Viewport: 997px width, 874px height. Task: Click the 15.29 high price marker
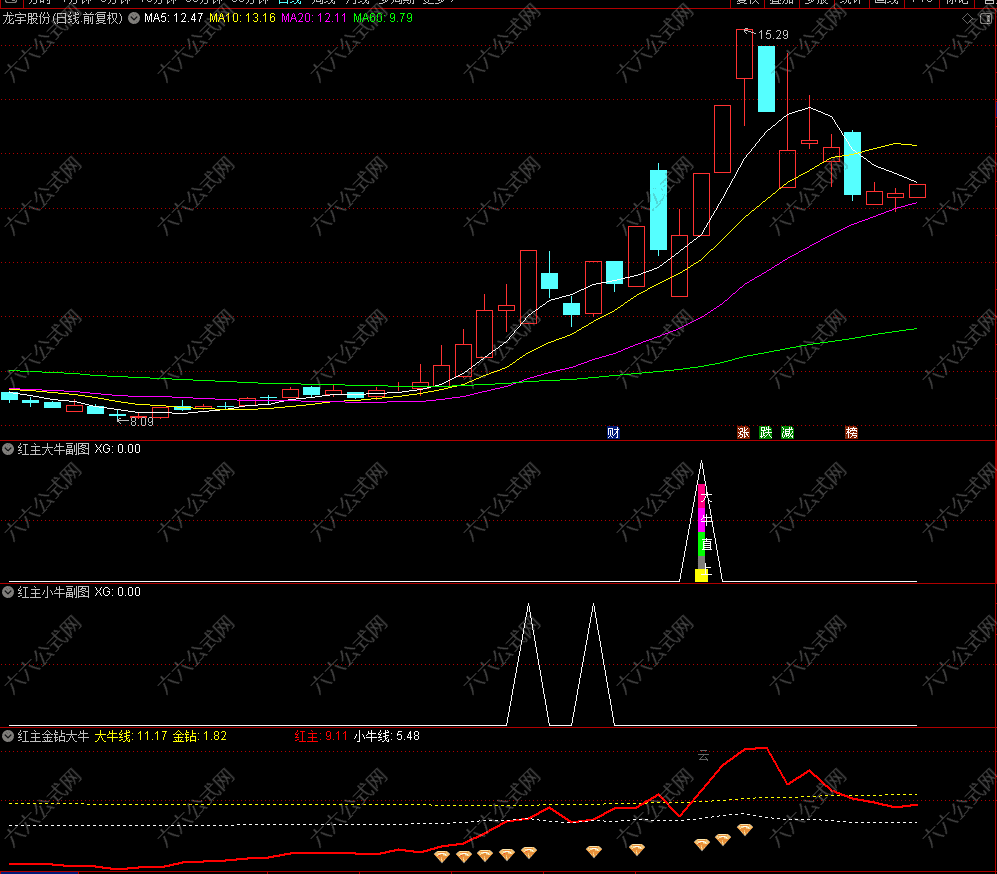(x=772, y=35)
